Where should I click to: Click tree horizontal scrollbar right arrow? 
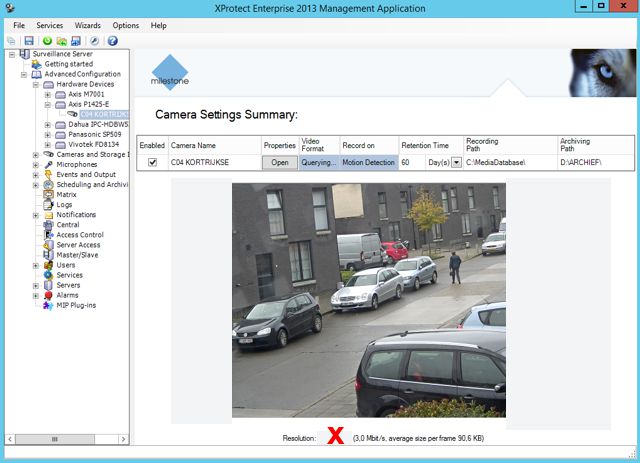(123, 439)
